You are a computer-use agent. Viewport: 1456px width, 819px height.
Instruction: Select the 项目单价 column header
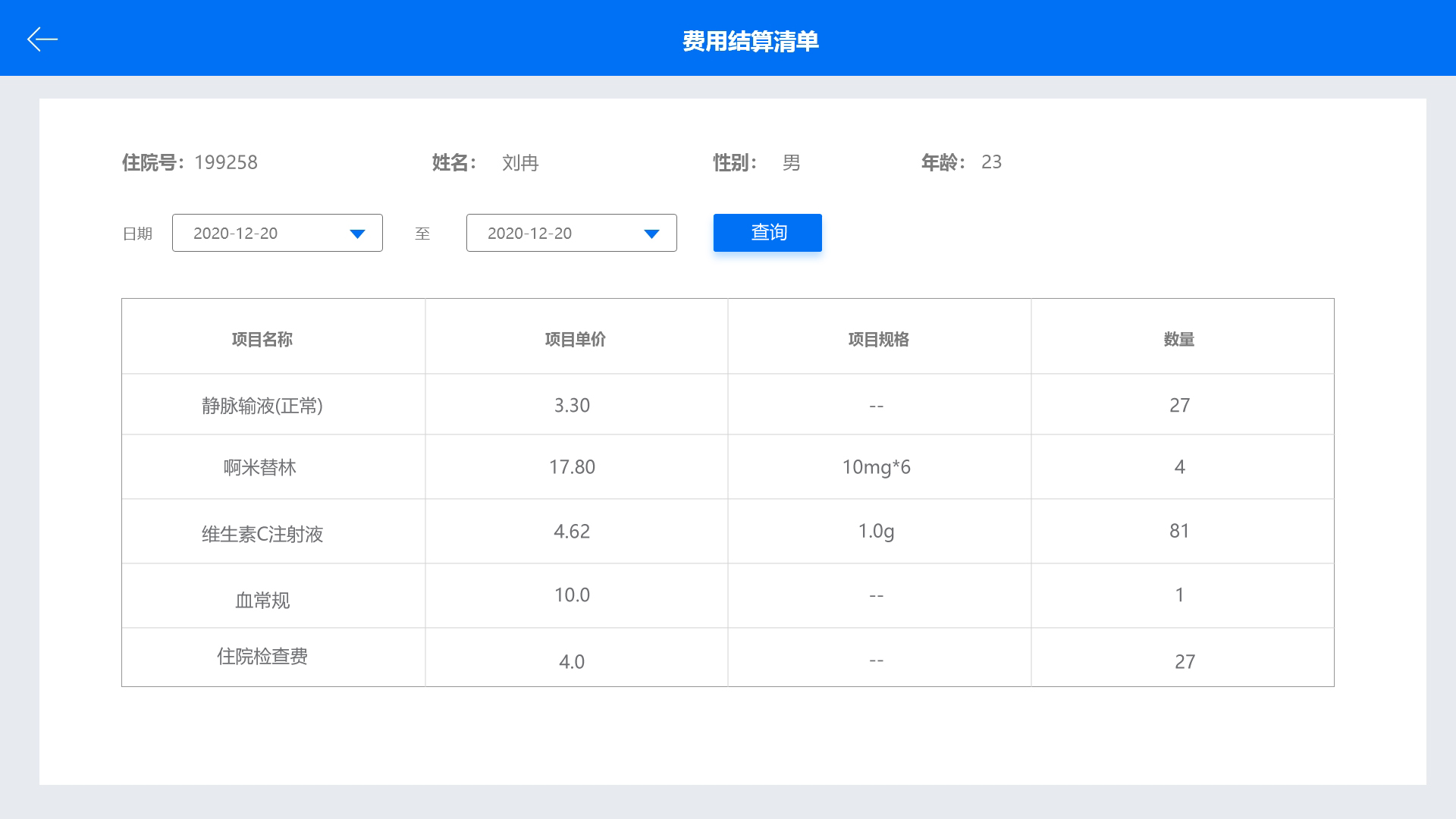[x=576, y=339]
